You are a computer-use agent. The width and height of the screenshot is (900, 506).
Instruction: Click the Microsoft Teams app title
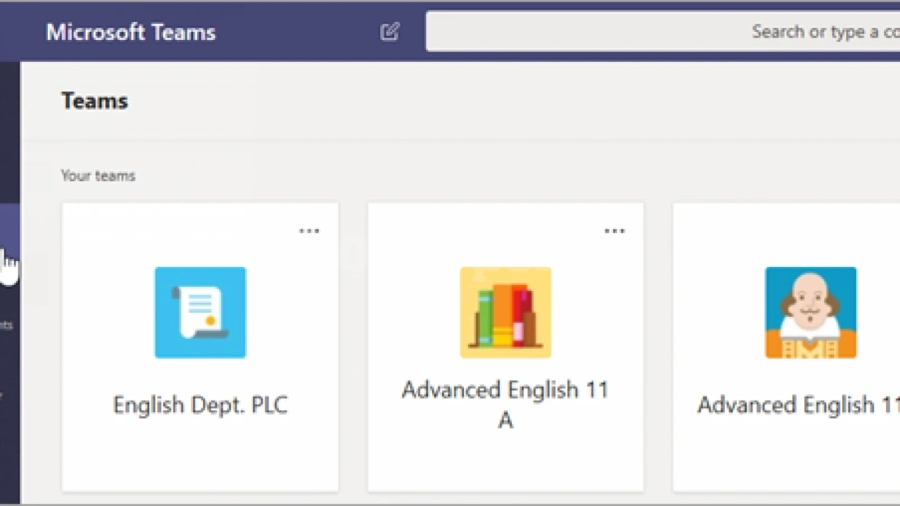coord(131,32)
